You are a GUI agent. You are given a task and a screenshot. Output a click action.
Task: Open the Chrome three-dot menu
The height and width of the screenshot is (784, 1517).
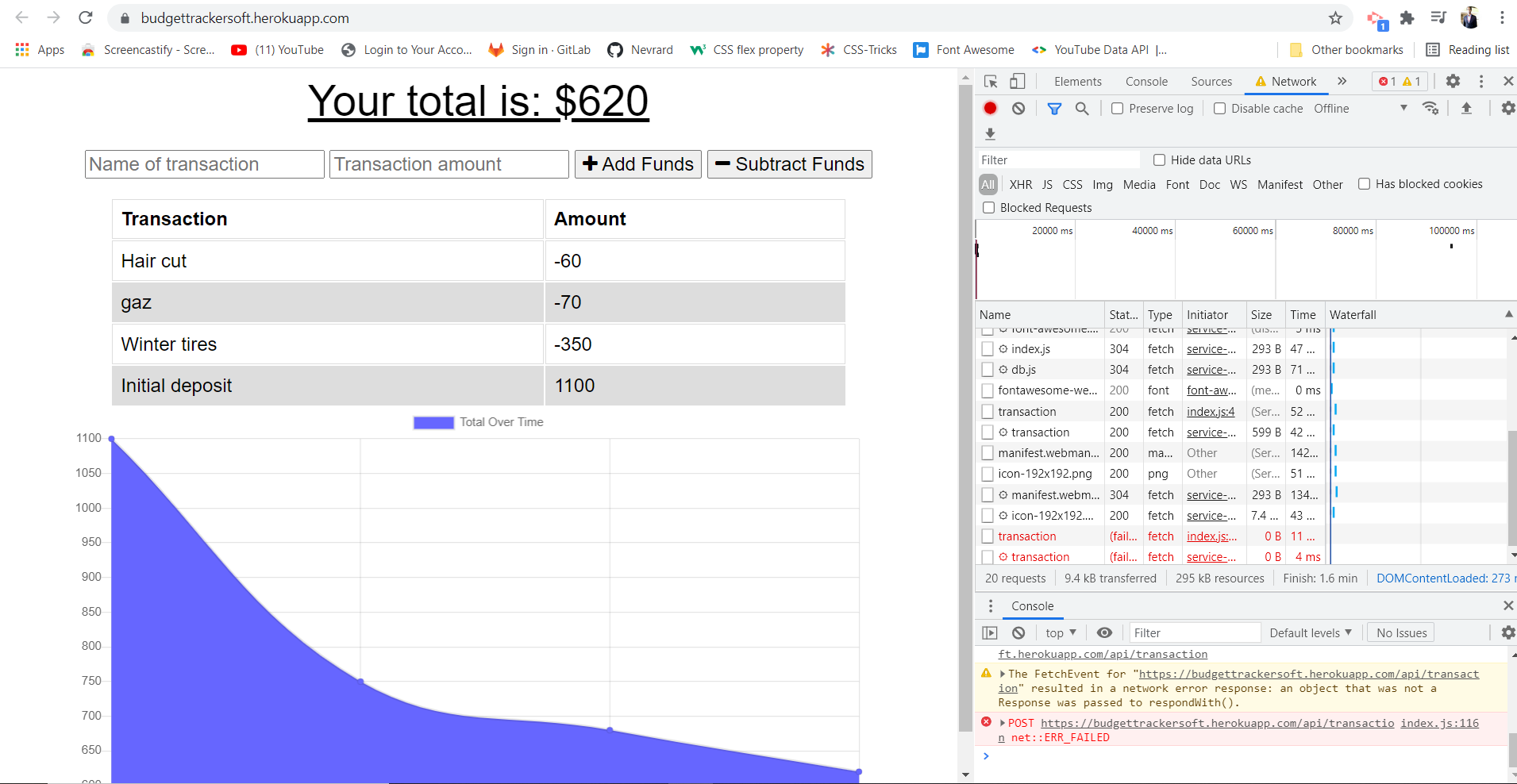point(1502,17)
